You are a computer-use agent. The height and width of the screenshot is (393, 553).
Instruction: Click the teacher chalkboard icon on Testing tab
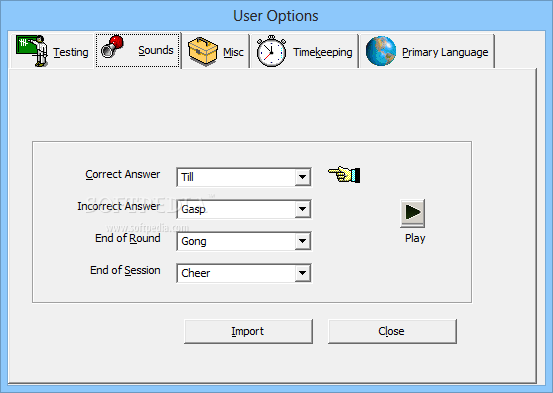click(x=32, y=51)
